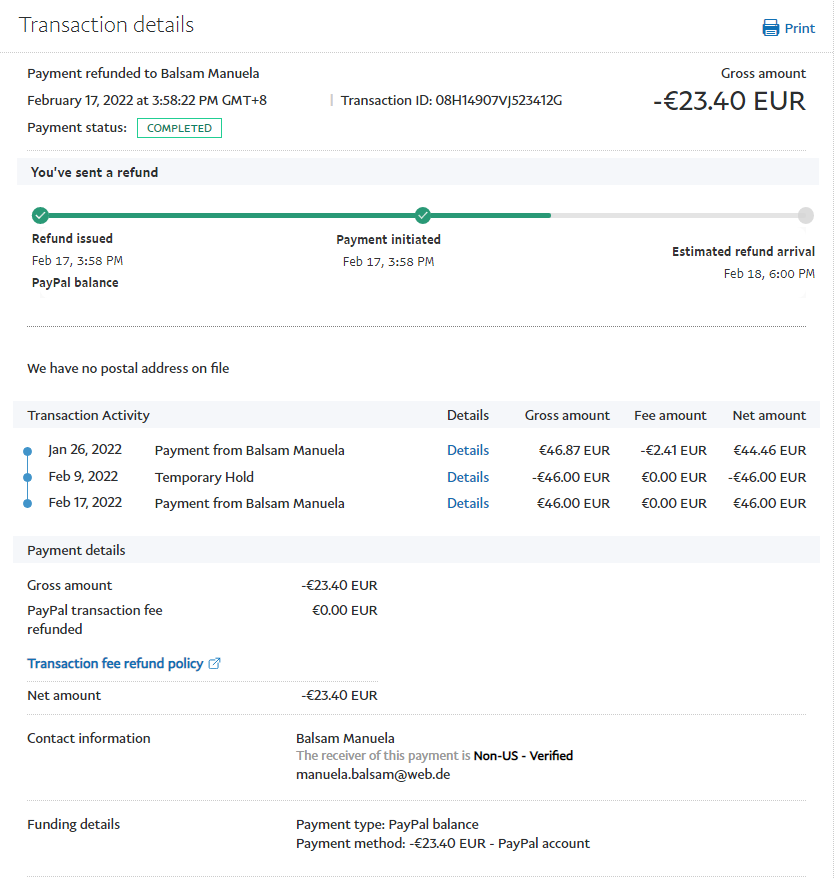
Task: Click the Refund issued green checkmark
Action: coord(40,215)
